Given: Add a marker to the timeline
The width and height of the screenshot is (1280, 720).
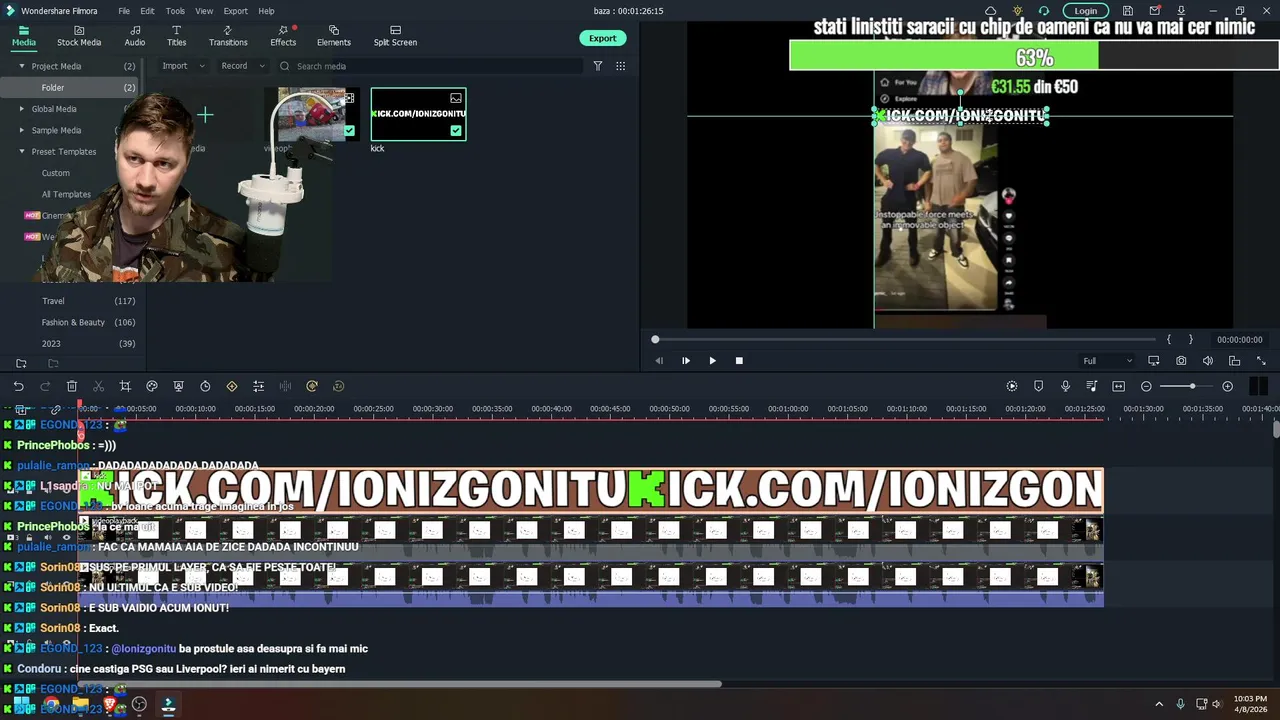Looking at the screenshot, I should tap(1038, 386).
